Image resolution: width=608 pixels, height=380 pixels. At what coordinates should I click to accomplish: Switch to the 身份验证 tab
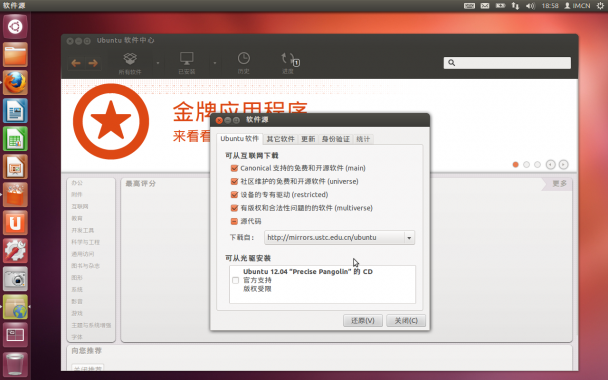click(336, 139)
